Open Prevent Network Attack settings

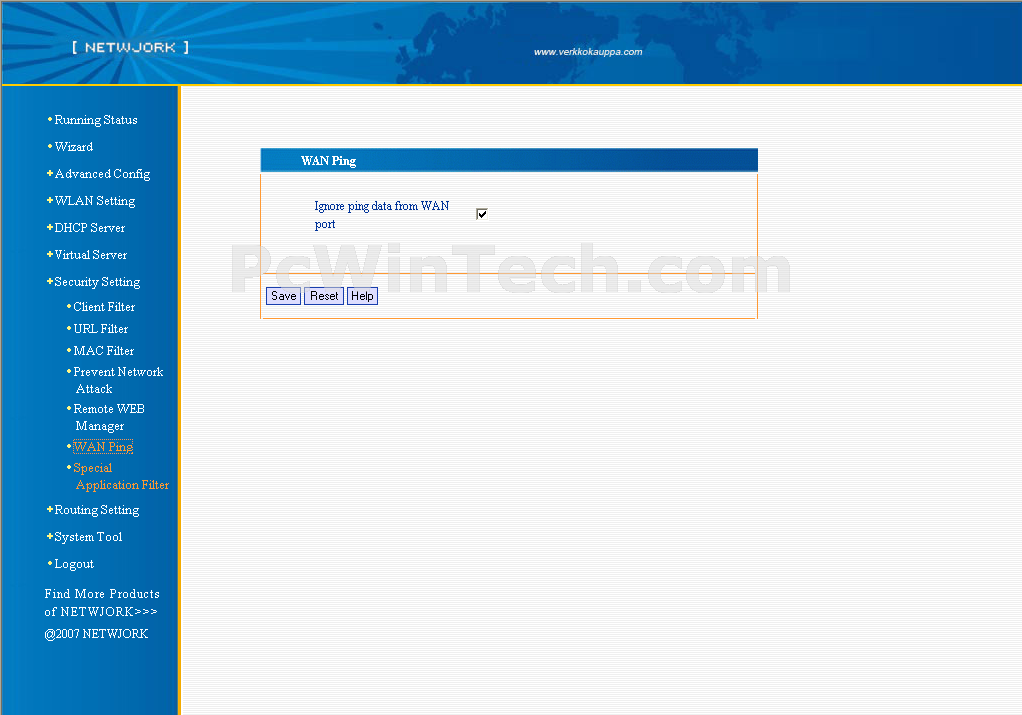pos(118,380)
